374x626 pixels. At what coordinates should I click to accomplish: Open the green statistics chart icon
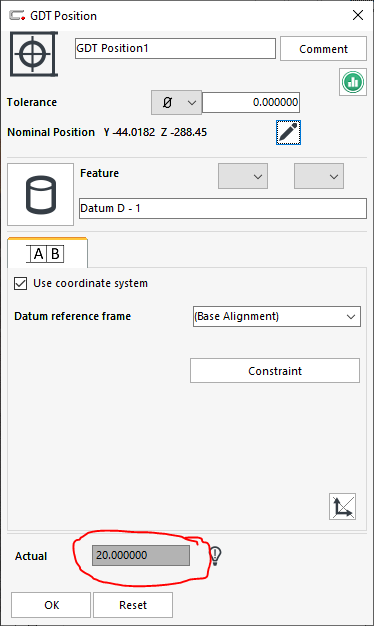point(353,82)
